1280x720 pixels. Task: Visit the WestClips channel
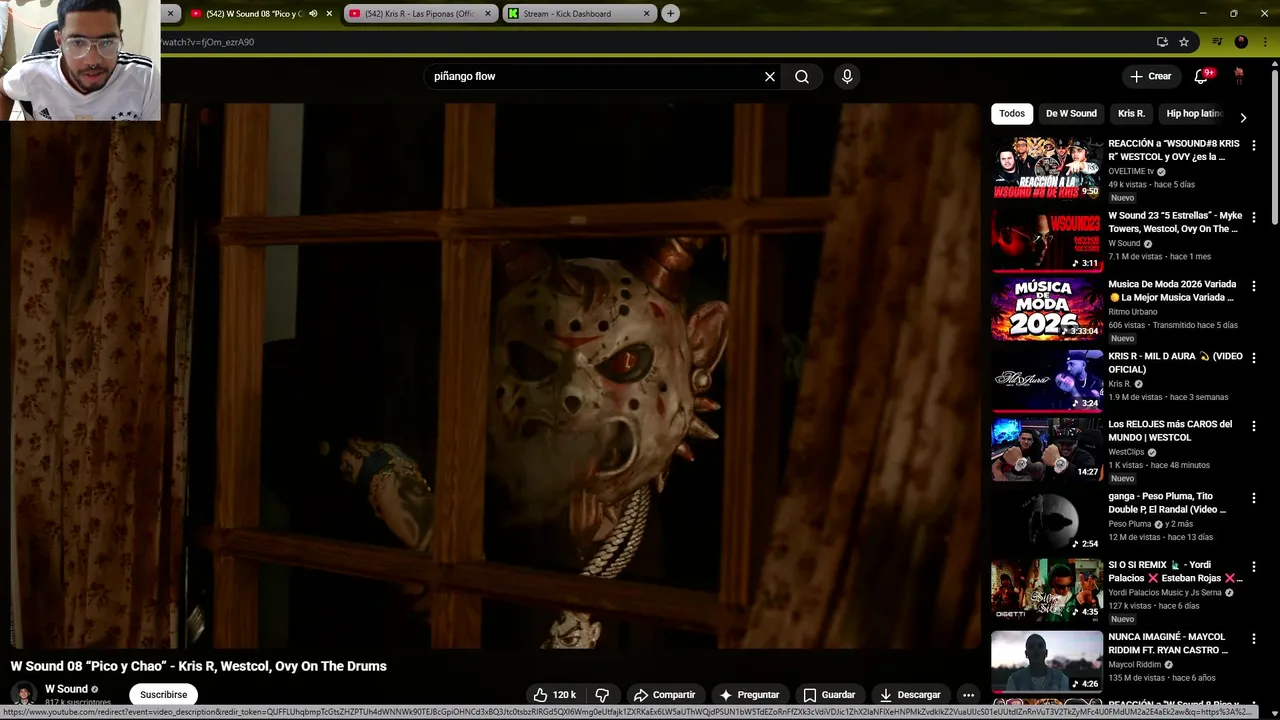click(x=1126, y=452)
